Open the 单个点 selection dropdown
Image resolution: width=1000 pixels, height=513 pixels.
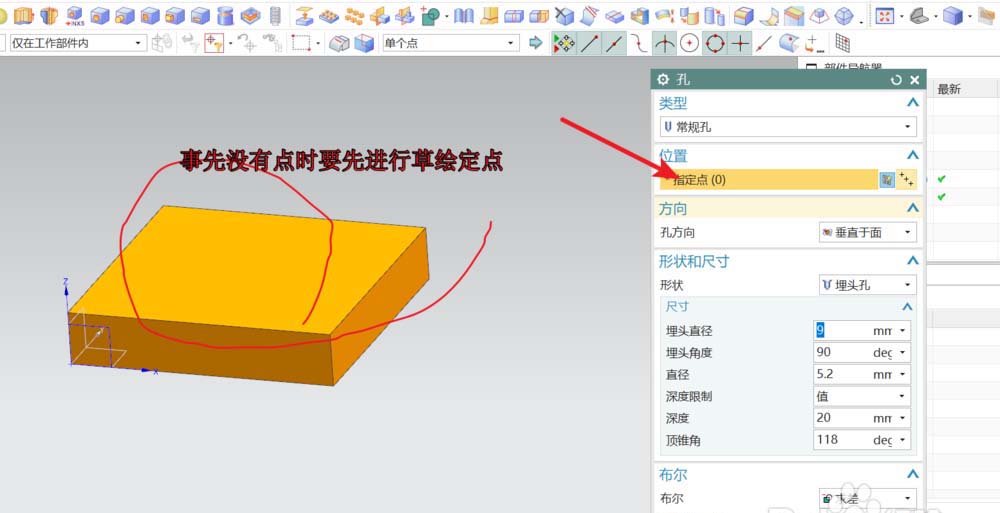tap(450, 43)
